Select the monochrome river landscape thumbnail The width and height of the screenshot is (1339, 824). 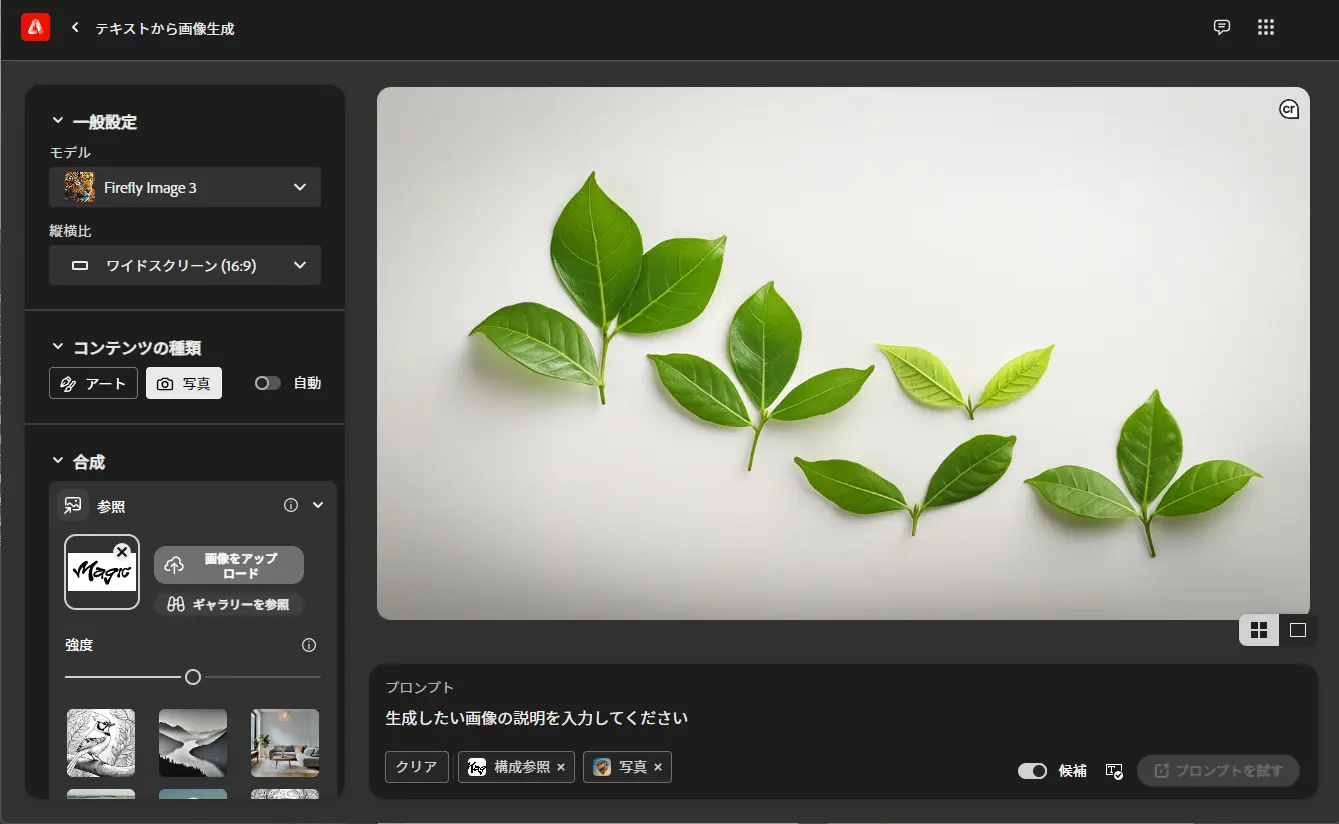coord(193,743)
